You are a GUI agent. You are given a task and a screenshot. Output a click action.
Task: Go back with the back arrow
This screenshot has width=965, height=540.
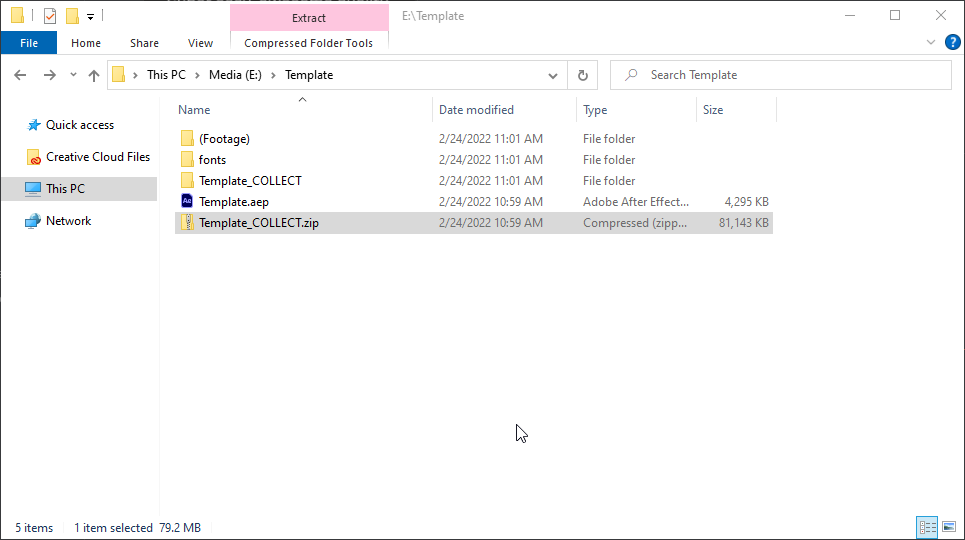point(20,75)
